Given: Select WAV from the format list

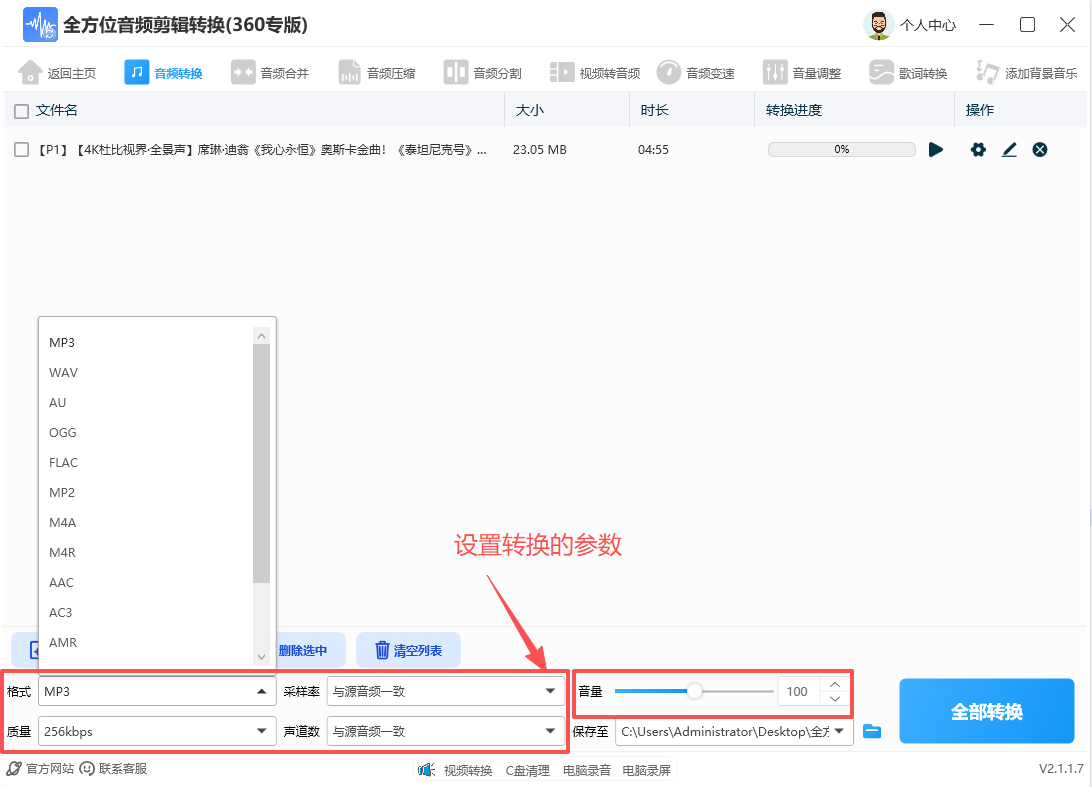Looking at the screenshot, I should click(63, 372).
